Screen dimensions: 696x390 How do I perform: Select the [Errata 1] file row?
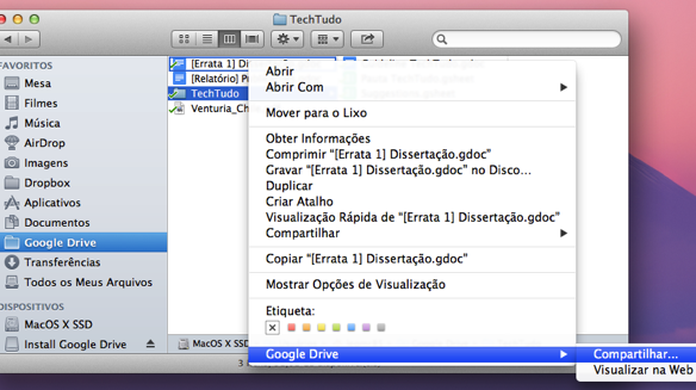208,63
